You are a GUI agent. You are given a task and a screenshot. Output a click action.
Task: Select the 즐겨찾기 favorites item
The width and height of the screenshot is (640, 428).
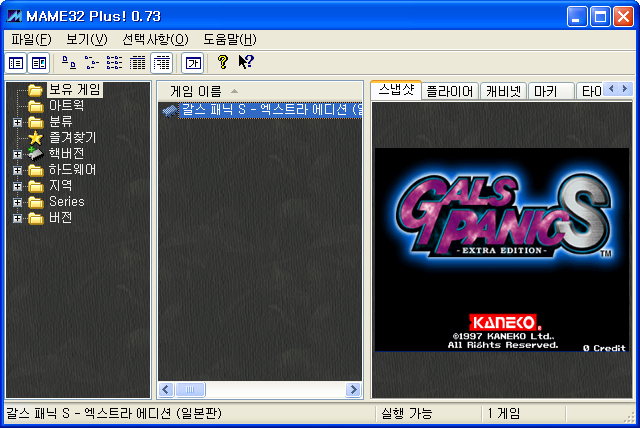pos(73,137)
